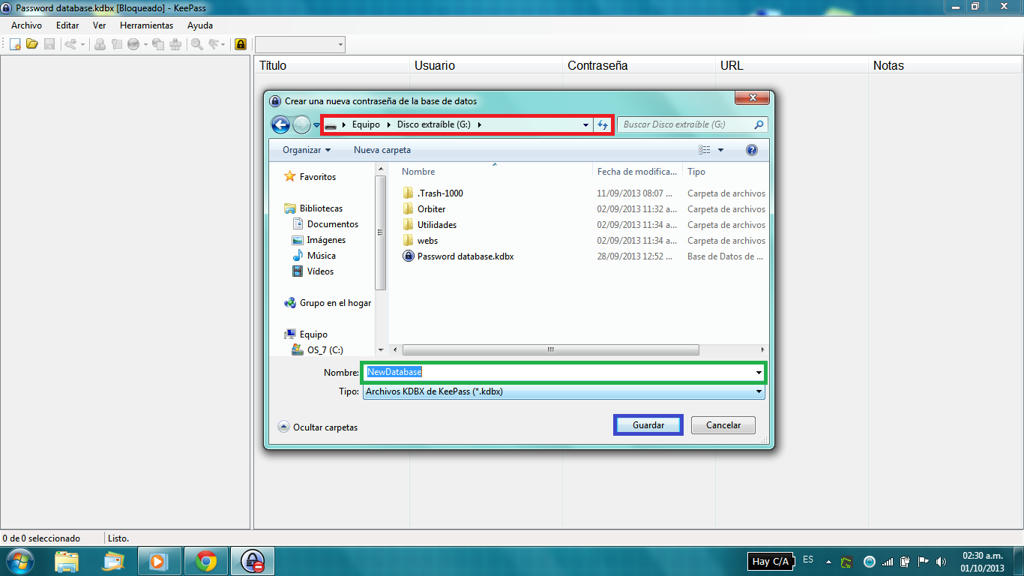Click the yellow Lock workspace padlock icon
This screenshot has width=1024, height=576.
240,44
